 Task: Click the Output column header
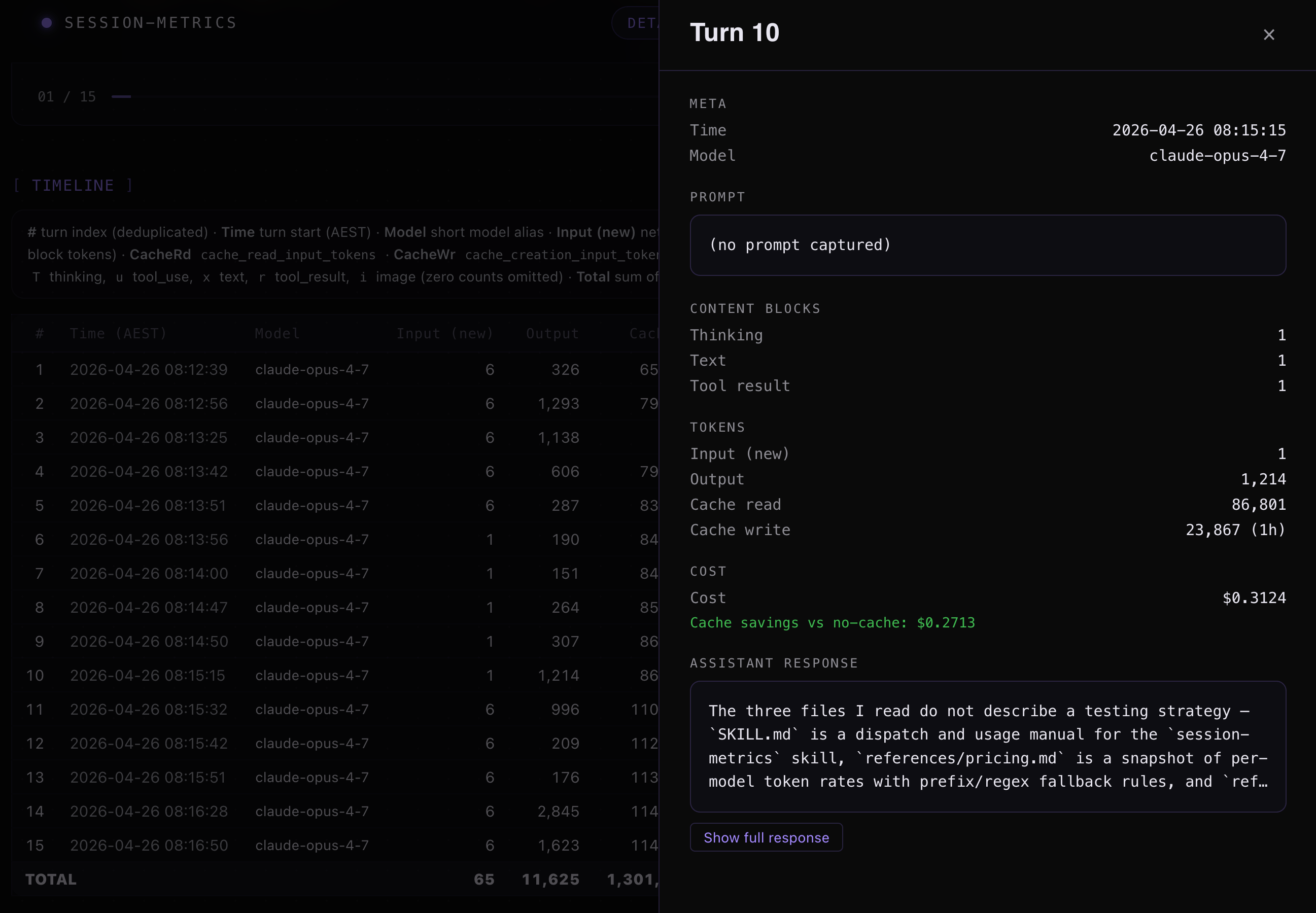pos(551,334)
